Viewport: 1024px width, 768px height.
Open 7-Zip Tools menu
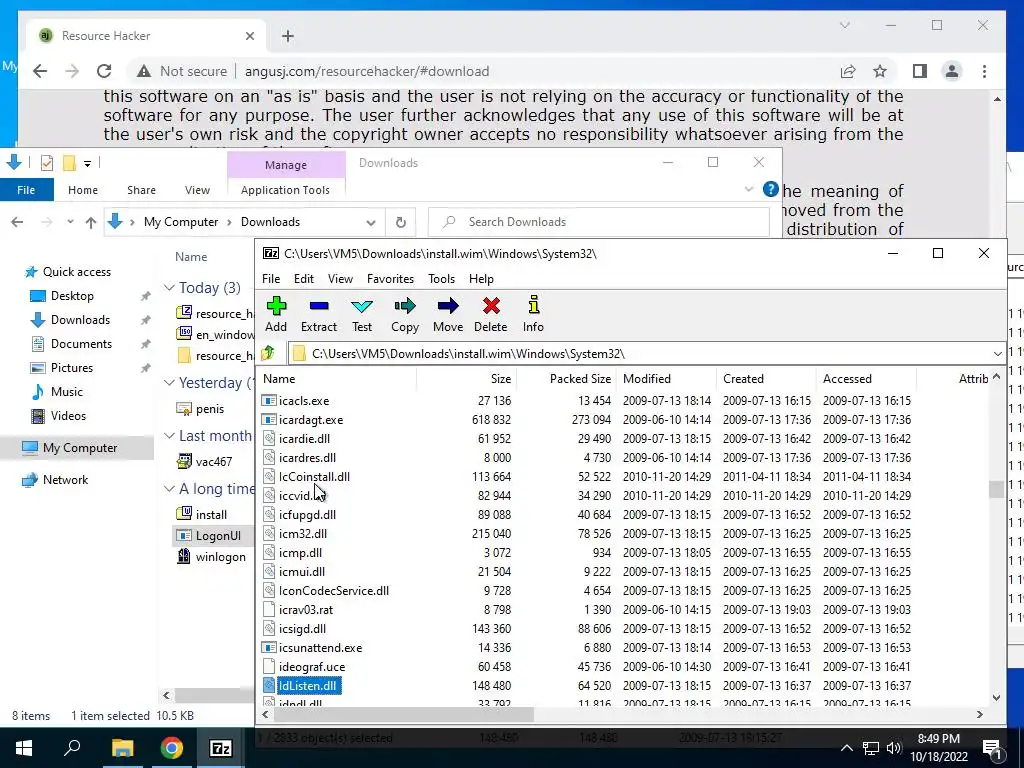click(x=441, y=279)
